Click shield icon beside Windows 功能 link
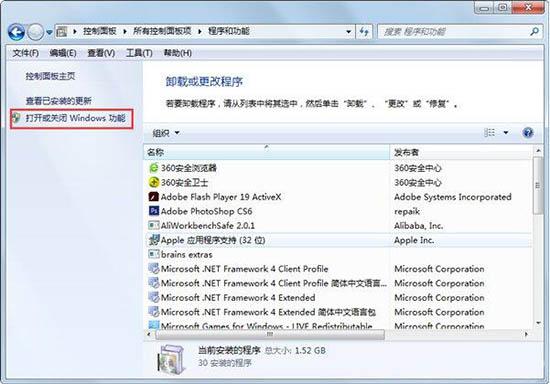The image size is (550, 384). [16, 118]
